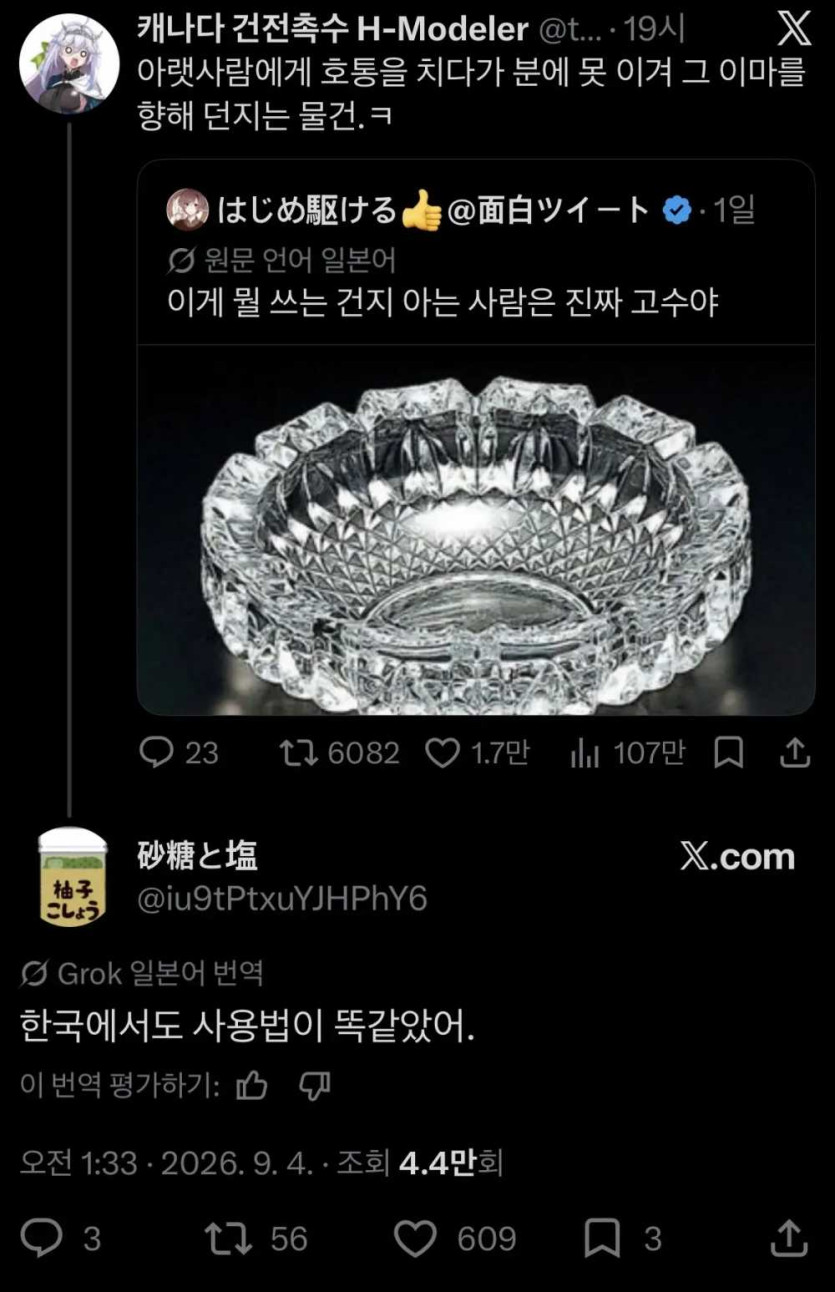Visit the @iu9tPtxuYJHPhY6 profile handle
The width and height of the screenshot is (835, 1292).
(282, 899)
